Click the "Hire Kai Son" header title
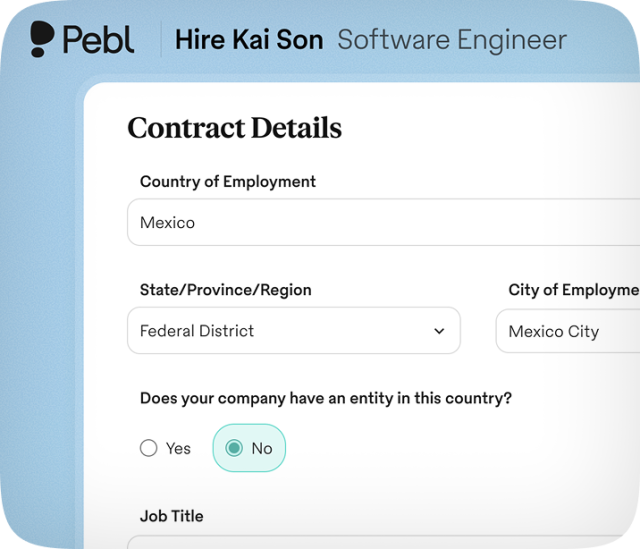This screenshot has width=640, height=549. click(249, 40)
